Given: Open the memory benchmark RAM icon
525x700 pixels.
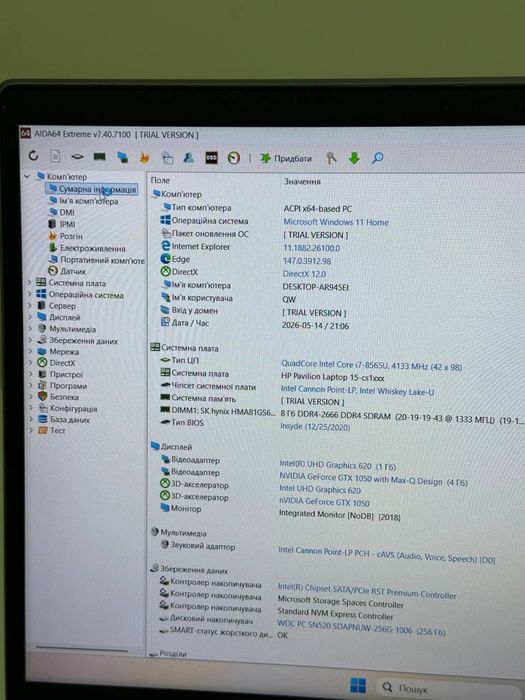Looking at the screenshot, I should click(x=100, y=157).
